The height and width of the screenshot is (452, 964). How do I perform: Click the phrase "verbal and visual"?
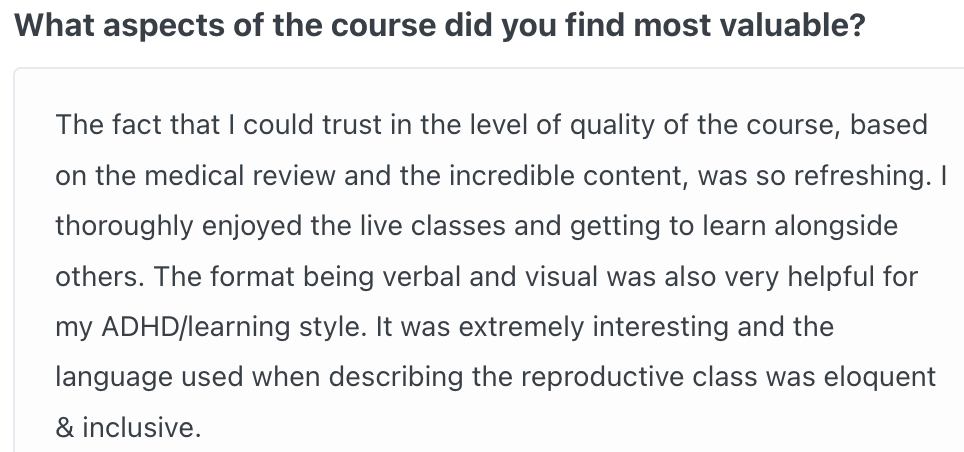coord(490,277)
